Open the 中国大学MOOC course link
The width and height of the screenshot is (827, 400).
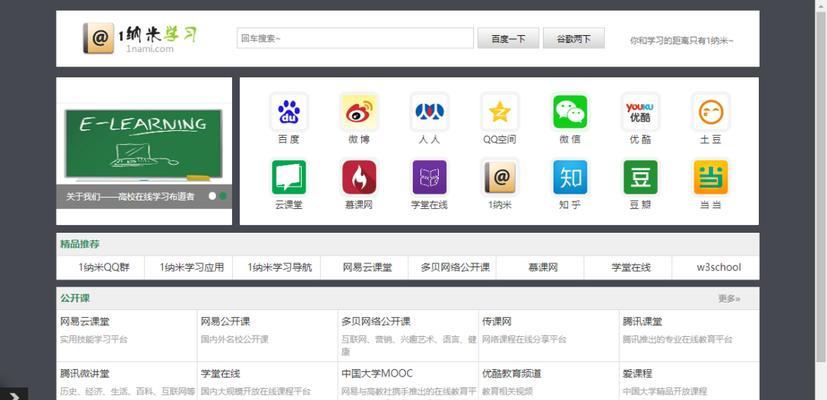pyautogui.click(x=377, y=374)
